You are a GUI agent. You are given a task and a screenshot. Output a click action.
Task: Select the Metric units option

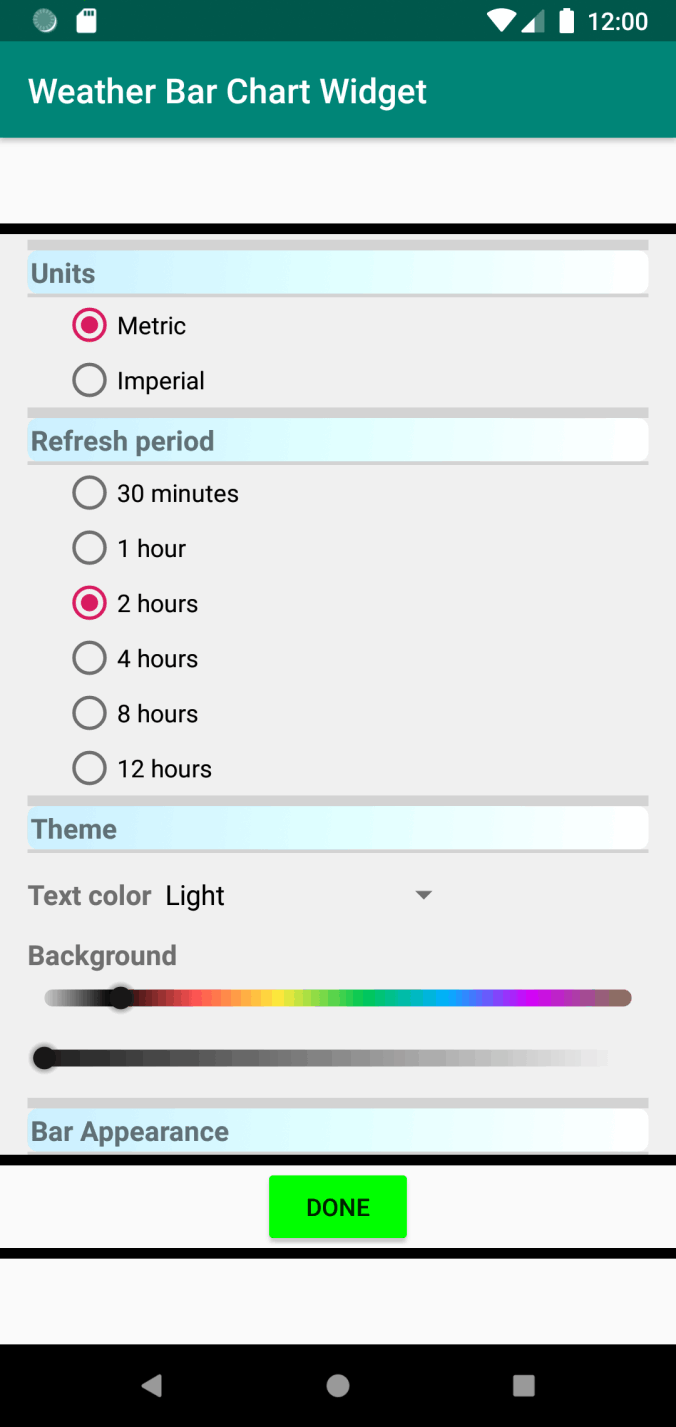pyautogui.click(x=90, y=326)
